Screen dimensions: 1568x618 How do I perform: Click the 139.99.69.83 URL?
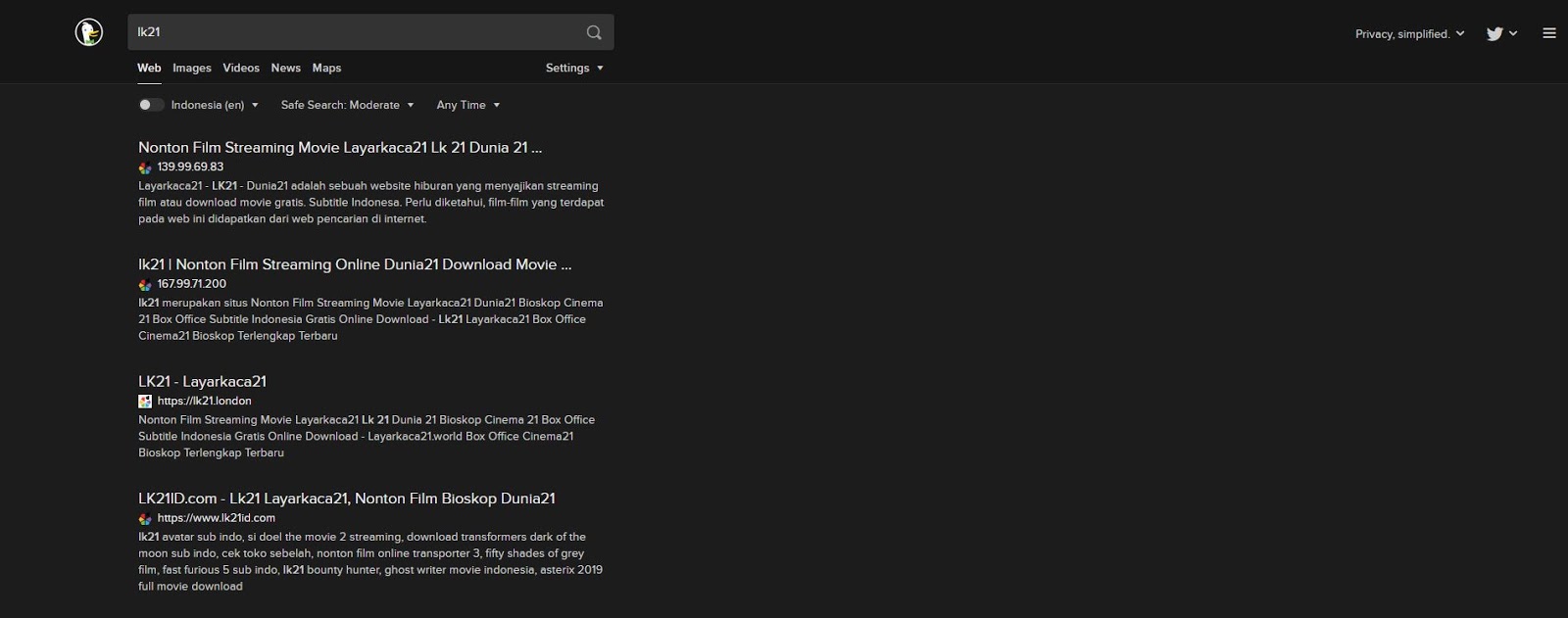pos(190,167)
